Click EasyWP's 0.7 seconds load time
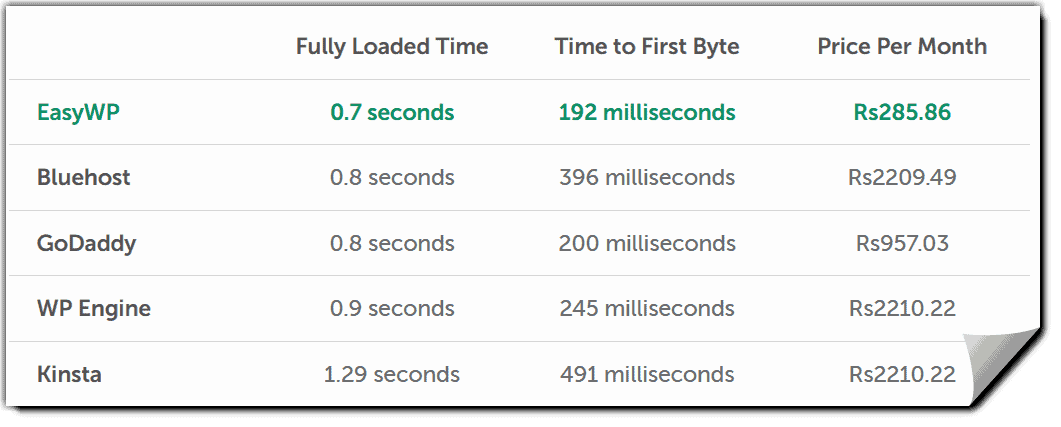1061x427 pixels. tap(392, 112)
